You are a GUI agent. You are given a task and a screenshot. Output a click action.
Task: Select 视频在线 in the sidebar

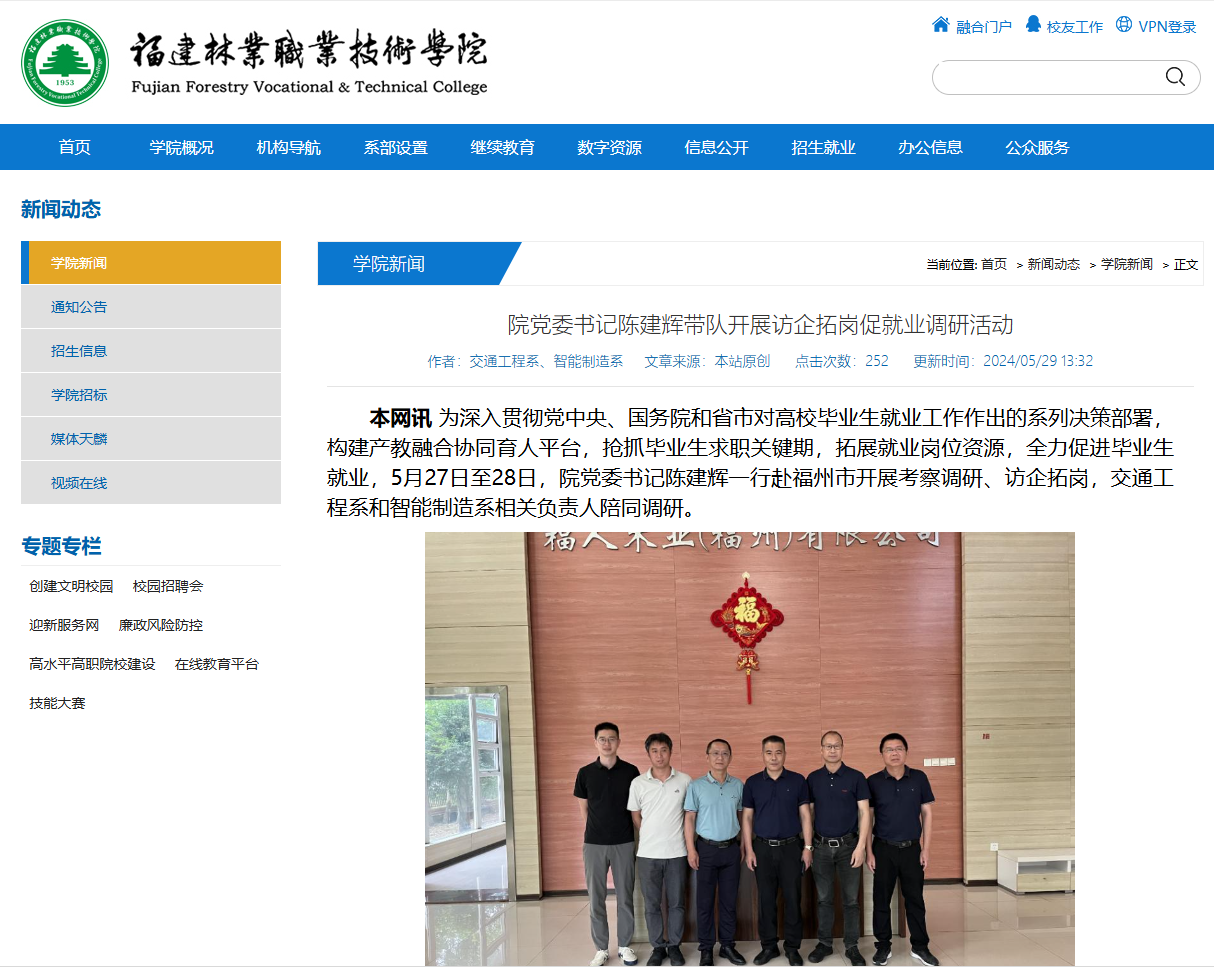click(151, 483)
